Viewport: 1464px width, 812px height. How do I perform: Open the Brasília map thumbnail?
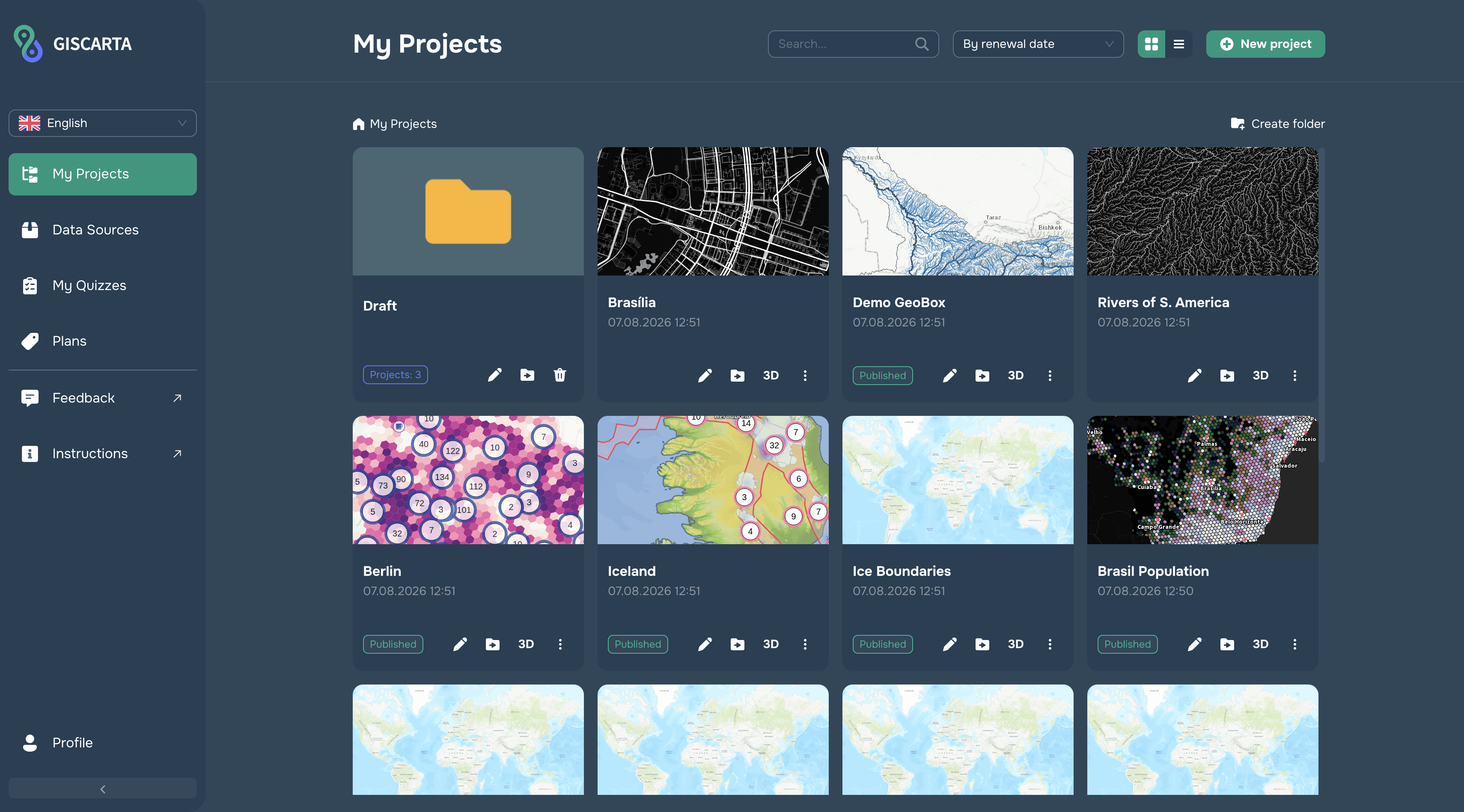[x=713, y=211]
